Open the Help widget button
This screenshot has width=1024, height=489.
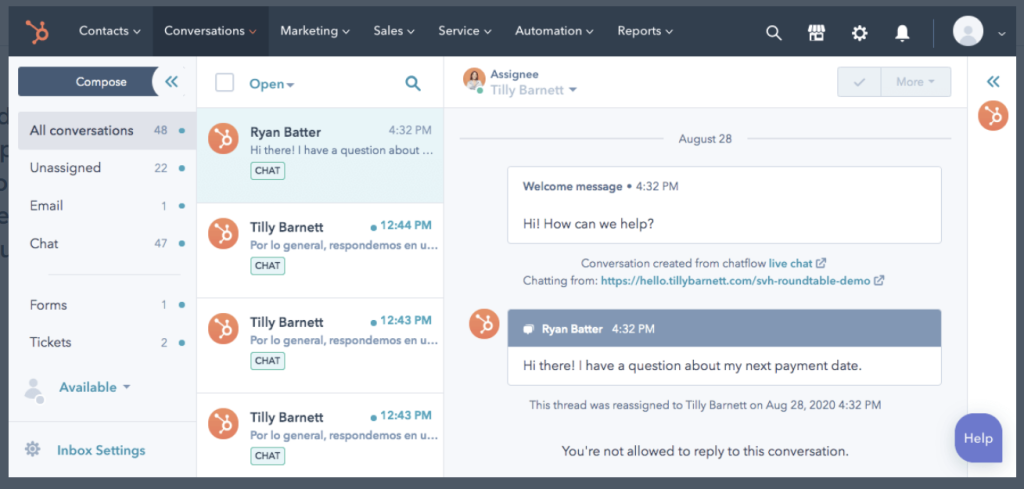(x=978, y=438)
